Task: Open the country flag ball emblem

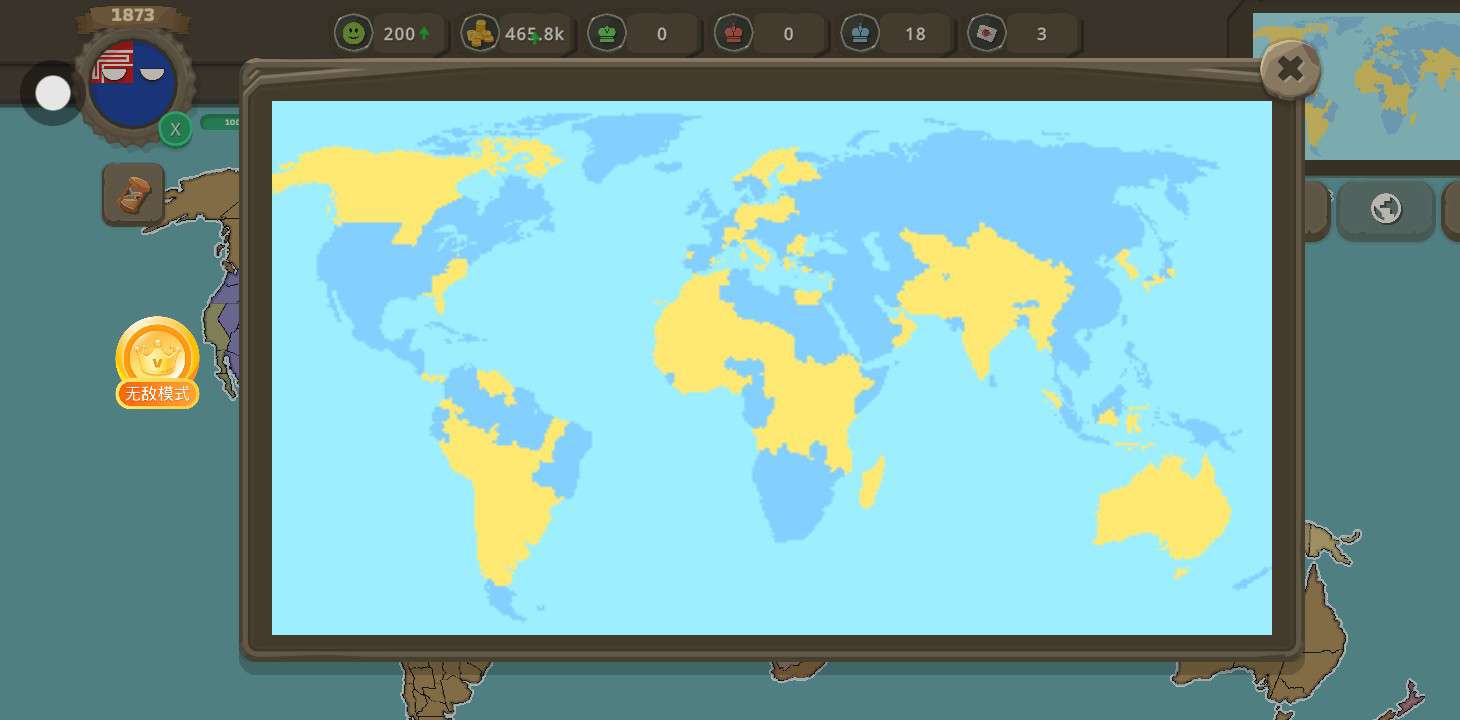Action: click(132, 83)
